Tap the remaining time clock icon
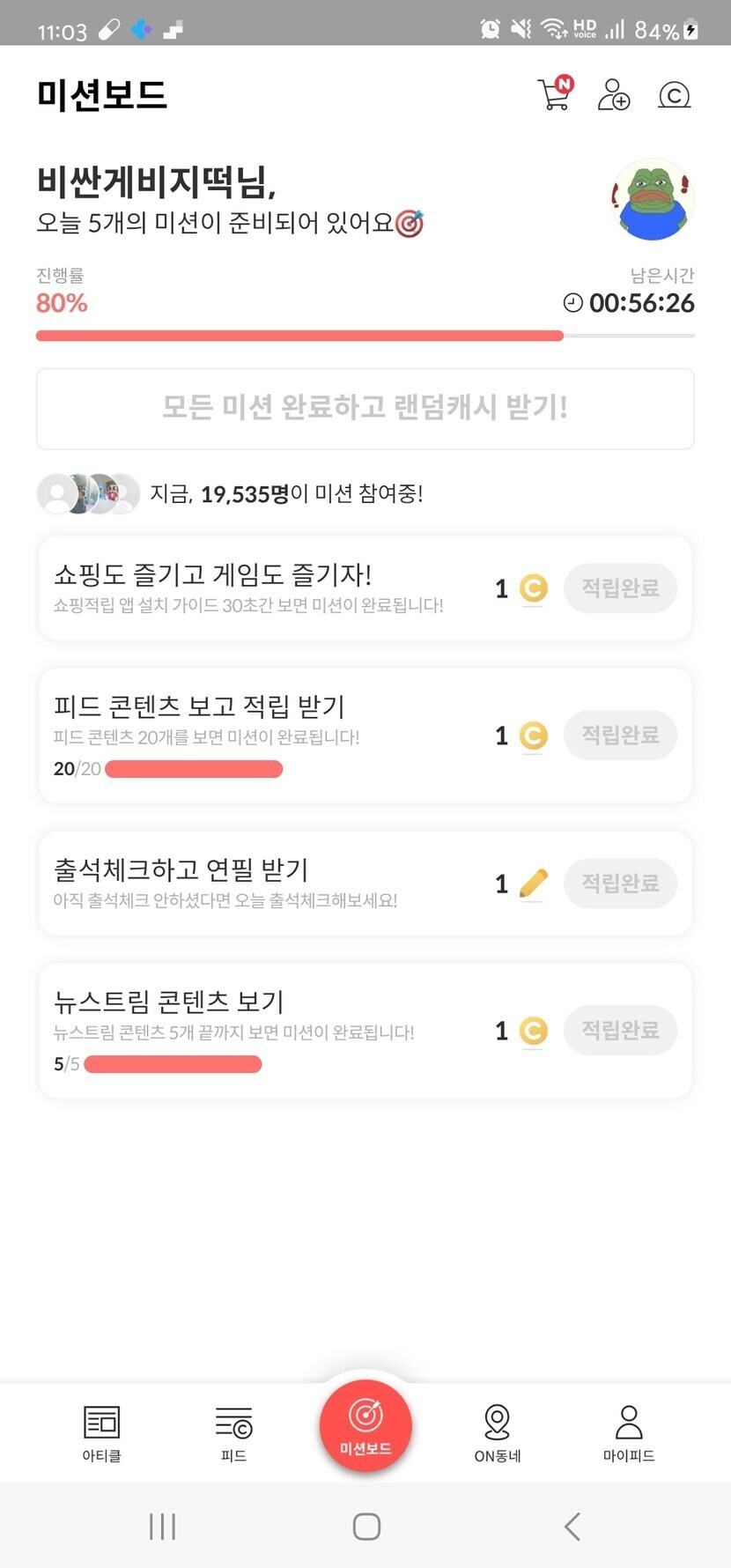The width and height of the screenshot is (731, 1568). point(572,303)
